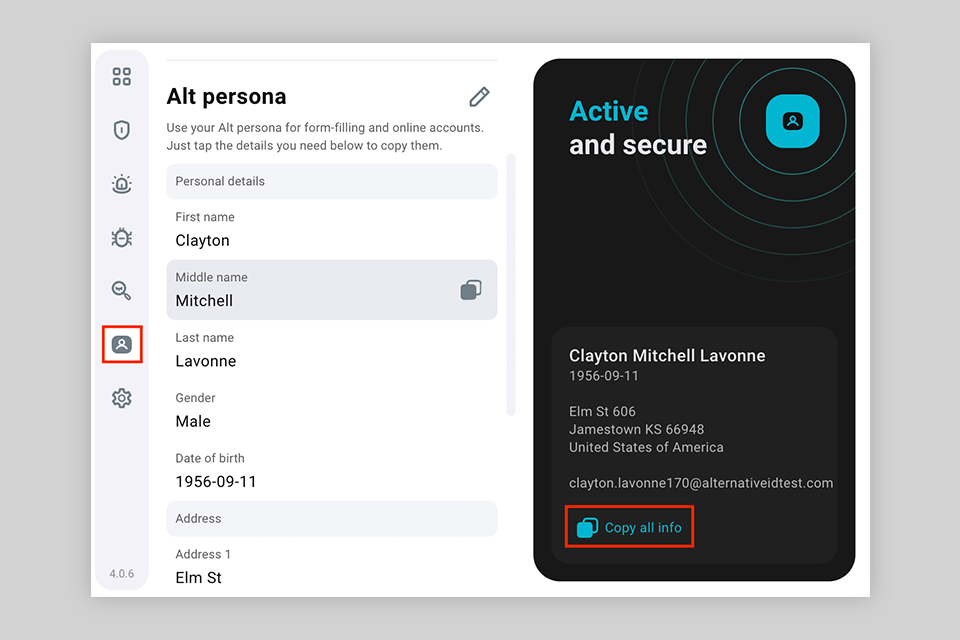
Task: Copy the Gender Male field
Action: click(331, 411)
